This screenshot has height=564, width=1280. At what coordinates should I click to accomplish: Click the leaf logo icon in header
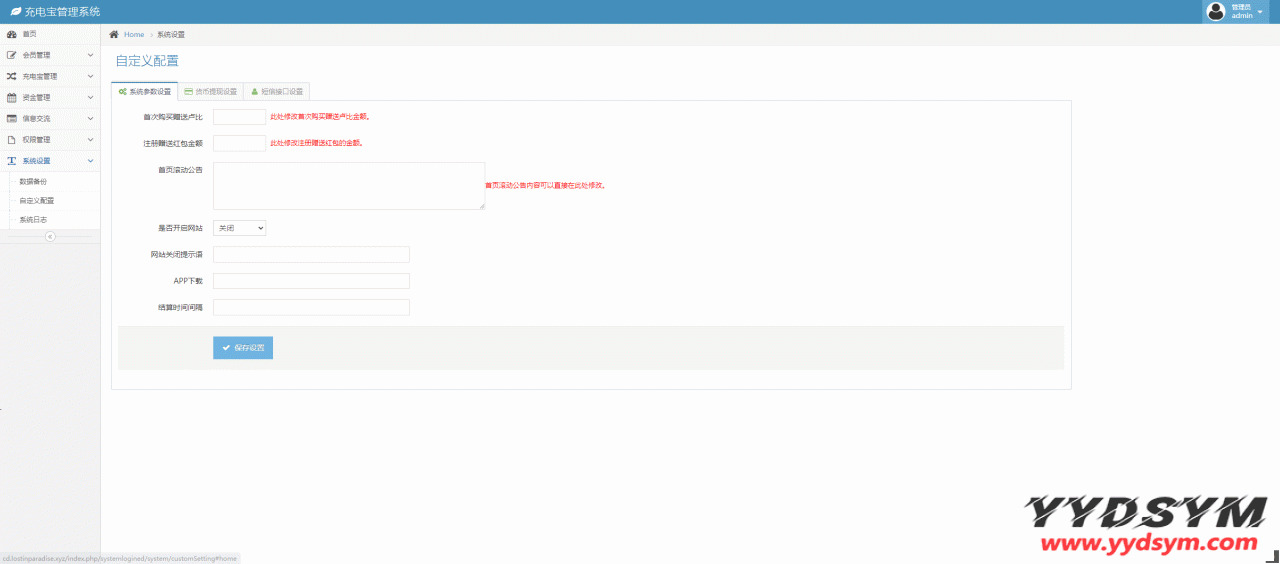15,12
